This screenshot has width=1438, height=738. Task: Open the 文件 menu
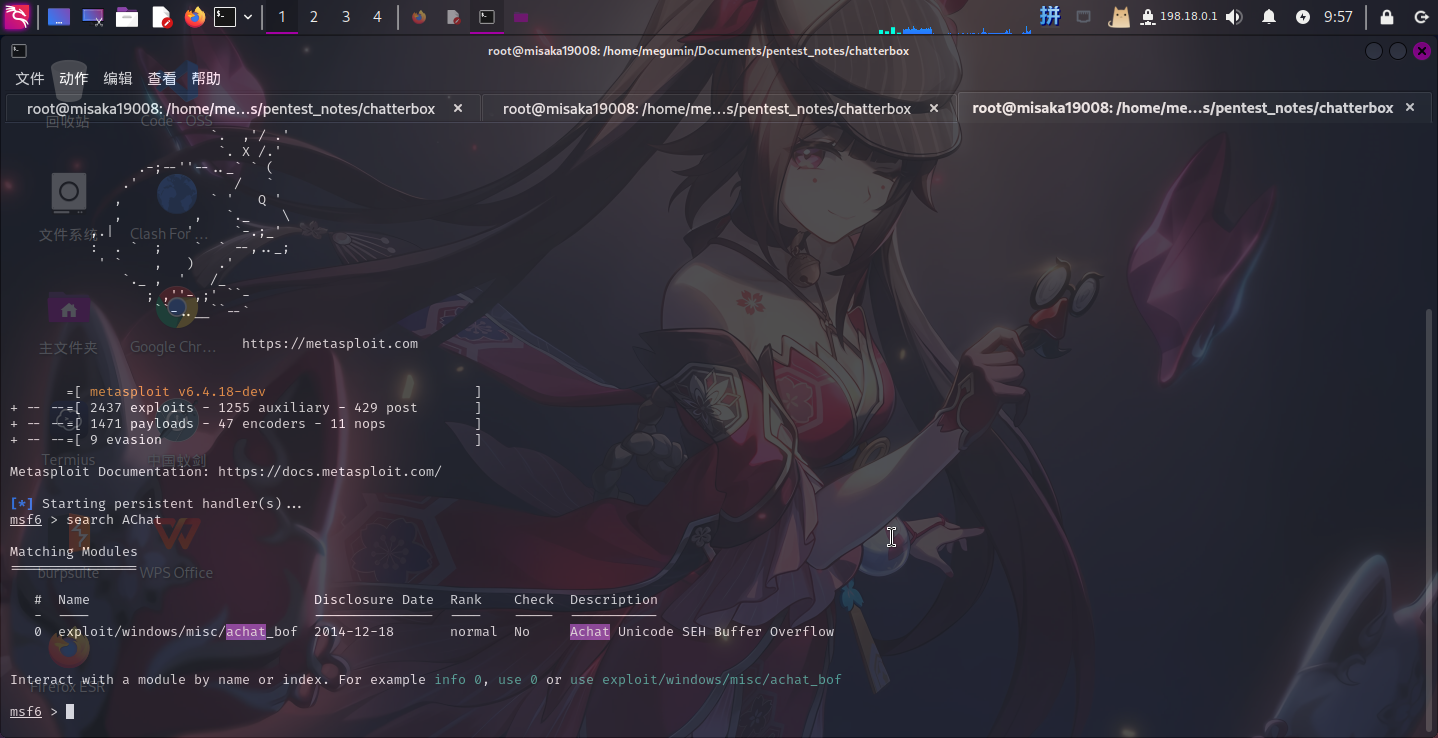pyautogui.click(x=30, y=79)
